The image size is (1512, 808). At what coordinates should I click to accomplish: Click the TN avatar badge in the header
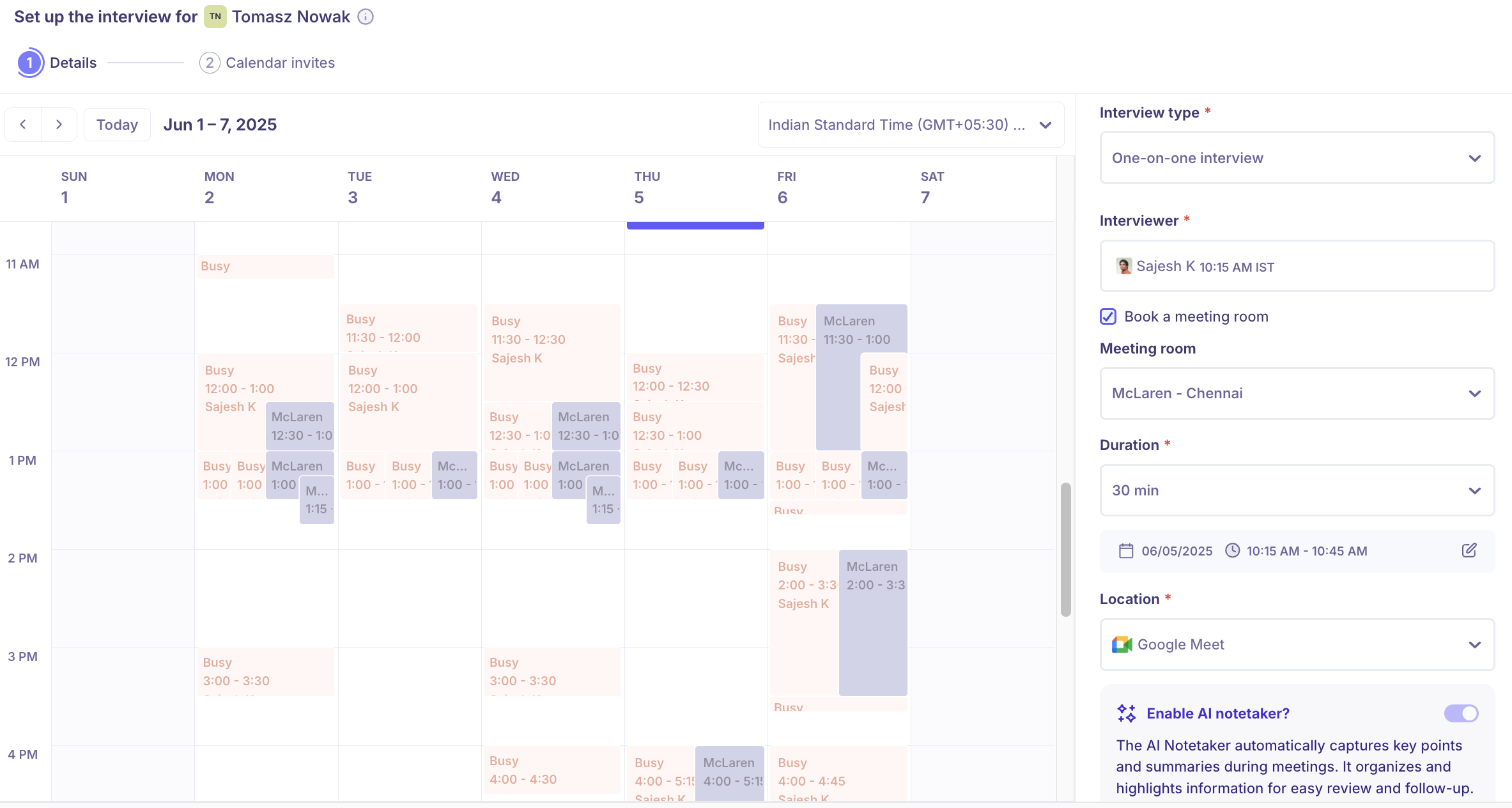click(215, 17)
